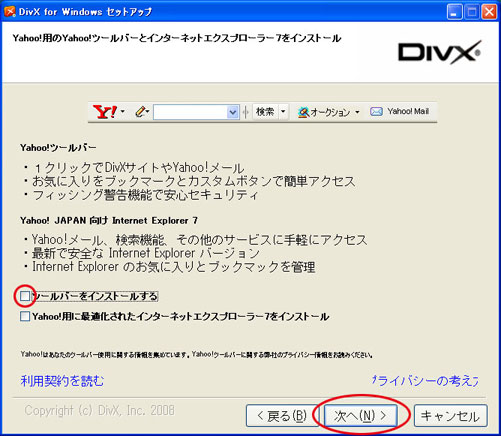Click the Internet Explorer のお気に入りとブックマック line

click(x=169, y=267)
